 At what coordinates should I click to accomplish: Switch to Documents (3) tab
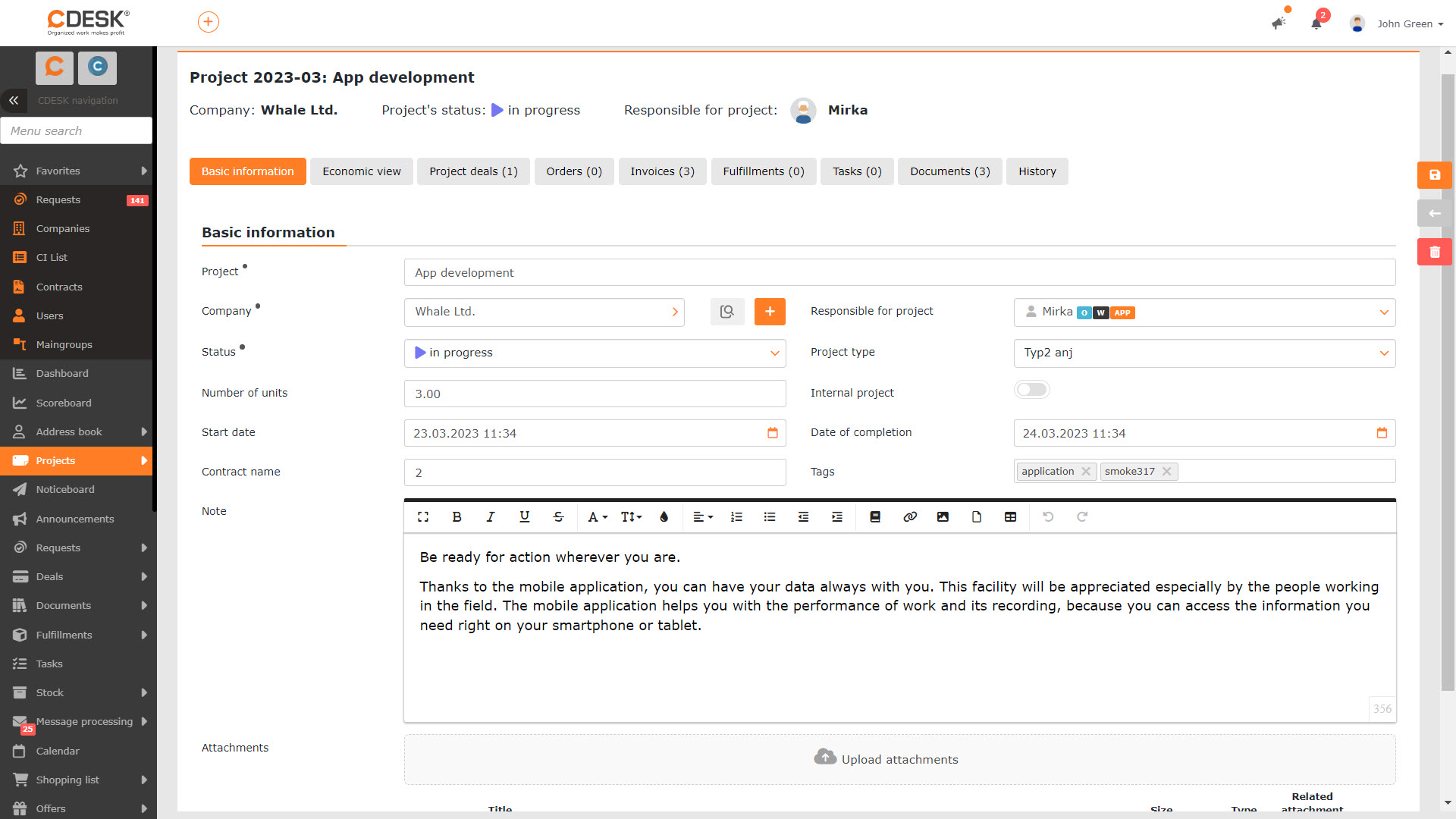pyautogui.click(x=949, y=171)
